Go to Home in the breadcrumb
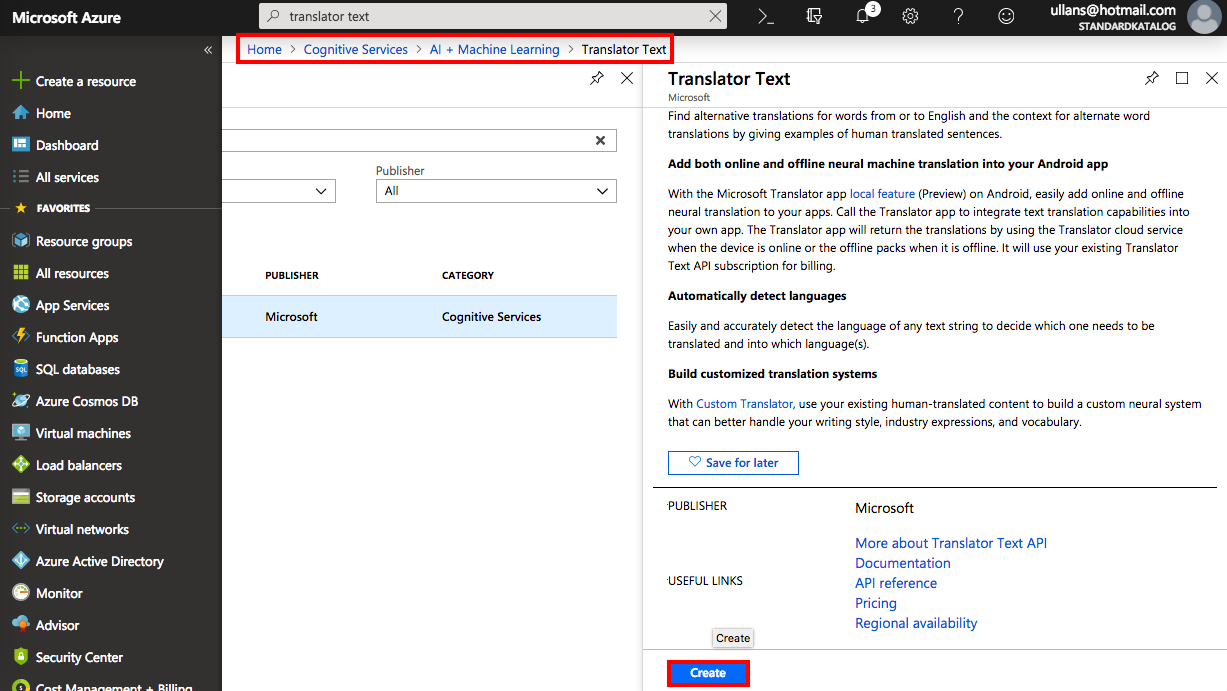The image size is (1227, 691). click(264, 49)
